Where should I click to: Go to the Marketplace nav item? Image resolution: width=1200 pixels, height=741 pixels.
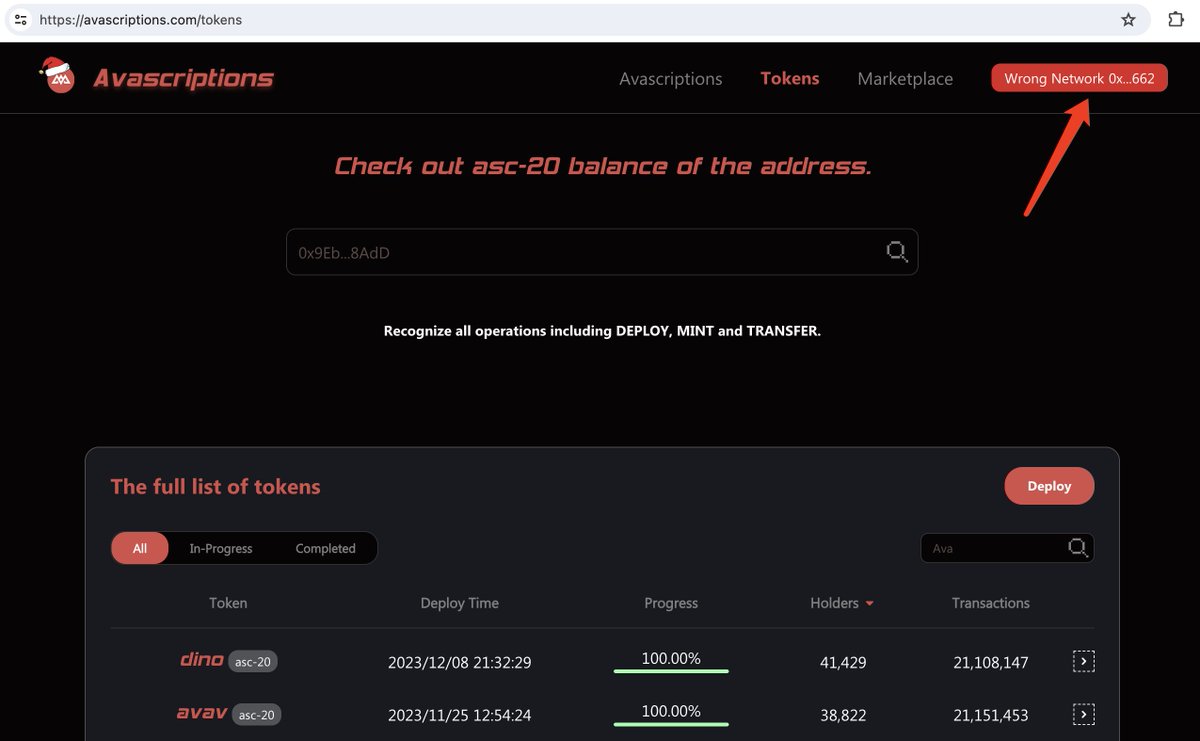point(905,78)
